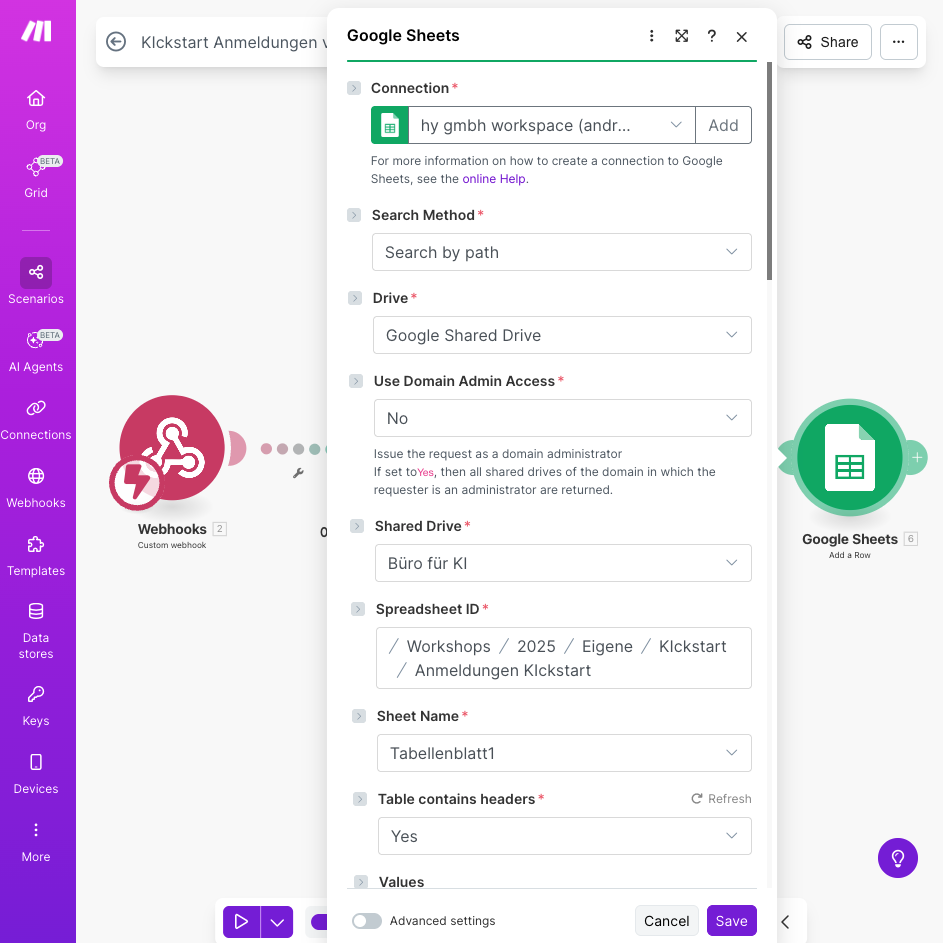943x943 pixels.
Task: Open Data stores section
Action: point(36,631)
